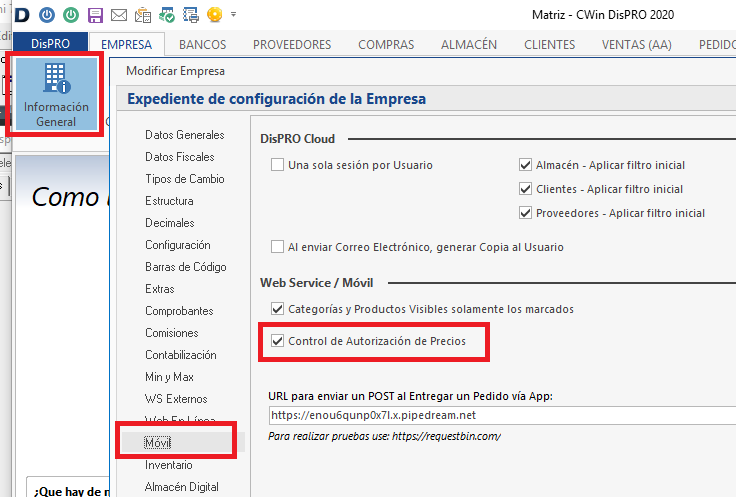This screenshot has width=736, height=497.
Task: Click the POST URL input field
Action: coord(503,415)
